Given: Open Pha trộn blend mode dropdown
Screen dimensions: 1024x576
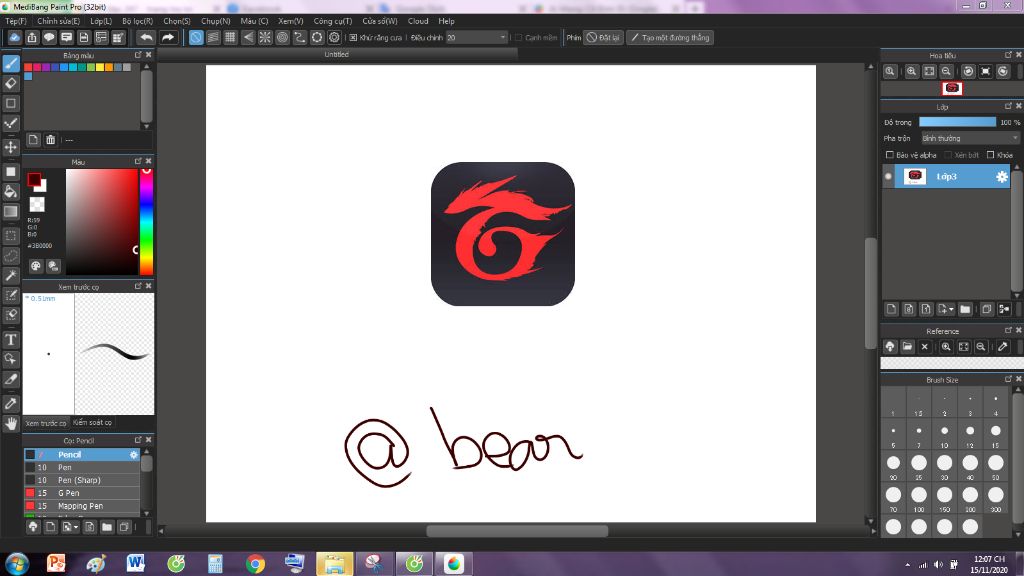Looking at the screenshot, I should tap(970, 138).
